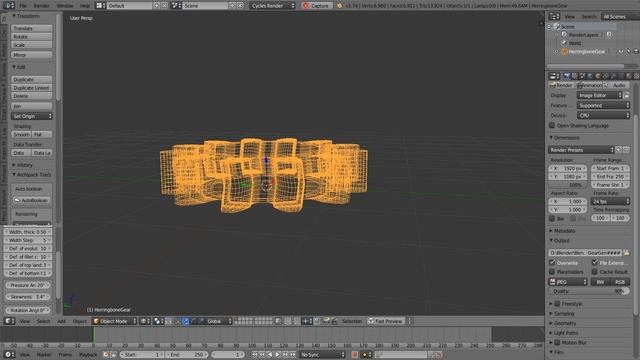
Task: Open Render Presets dropdown
Action: click(x=581, y=150)
